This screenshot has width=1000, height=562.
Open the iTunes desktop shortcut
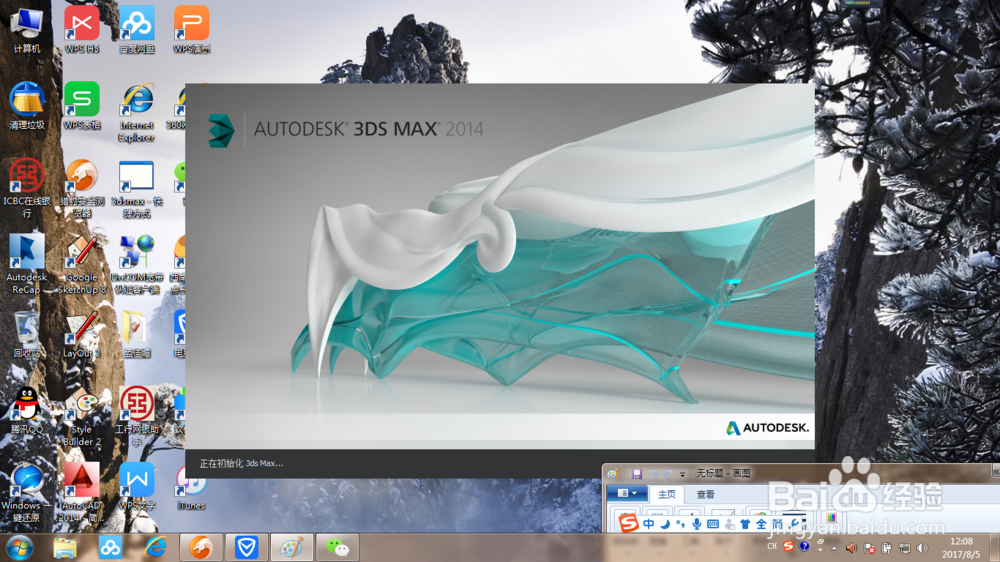(191, 487)
